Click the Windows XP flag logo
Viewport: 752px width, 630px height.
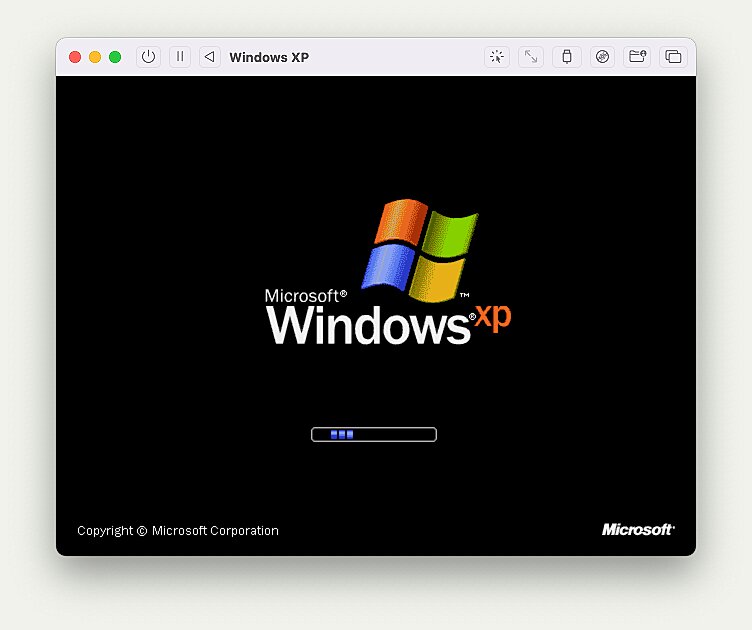420,250
